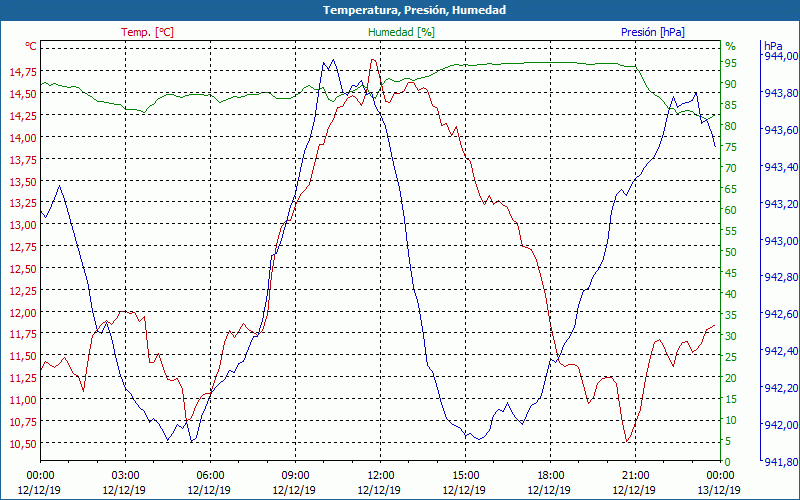This screenshot has height=500, width=800.
Task: Click humidity axis value 75
Action: coord(731,147)
